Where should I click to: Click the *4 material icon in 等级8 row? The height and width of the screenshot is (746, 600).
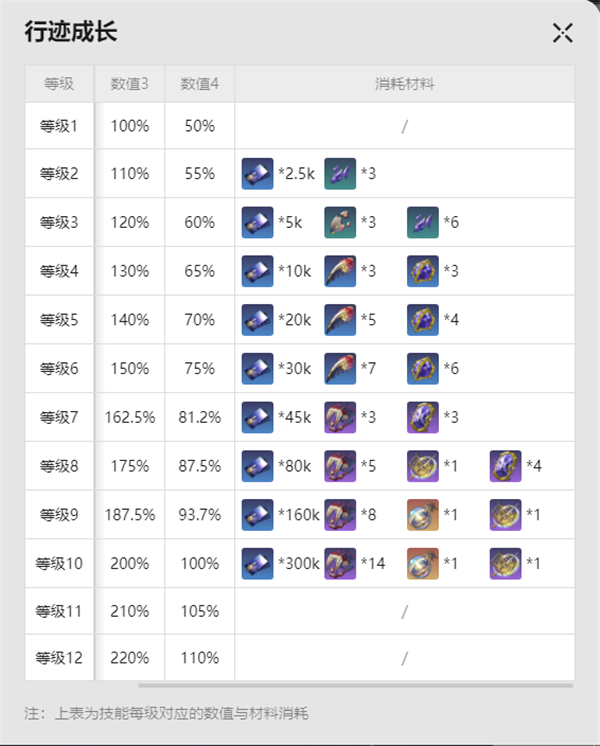click(505, 466)
